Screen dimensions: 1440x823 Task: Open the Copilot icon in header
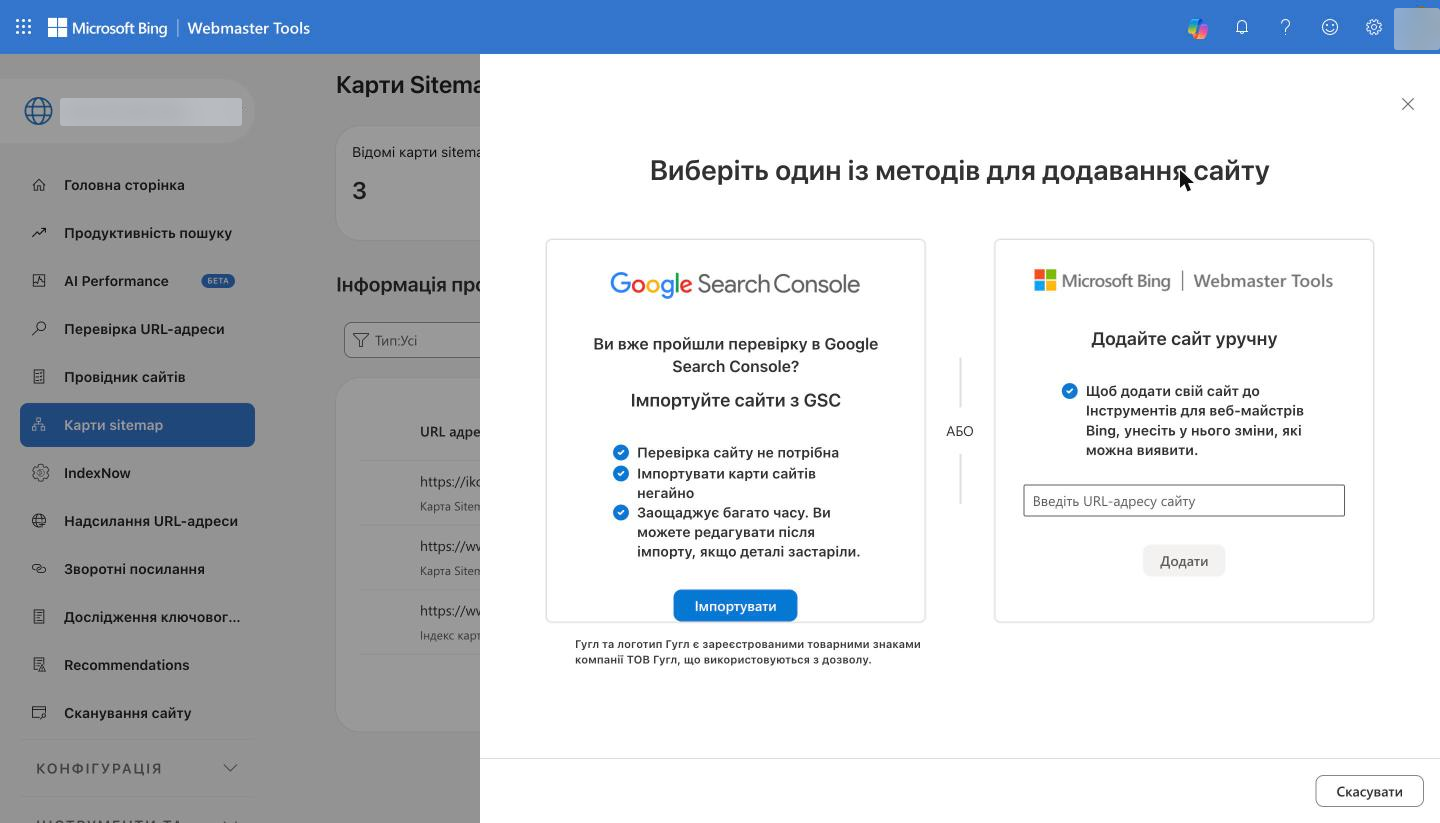(1198, 28)
